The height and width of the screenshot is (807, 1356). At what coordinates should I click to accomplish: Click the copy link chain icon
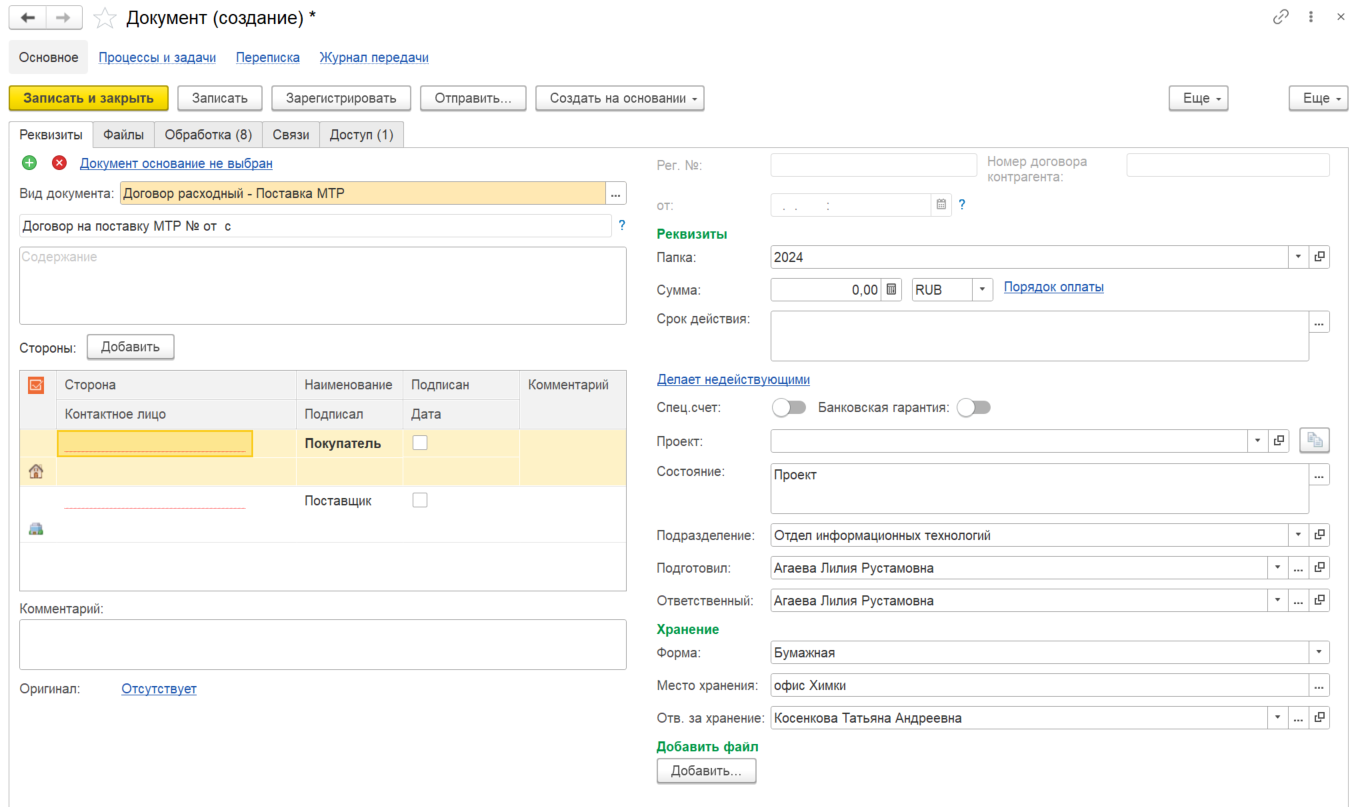tap(1280, 18)
